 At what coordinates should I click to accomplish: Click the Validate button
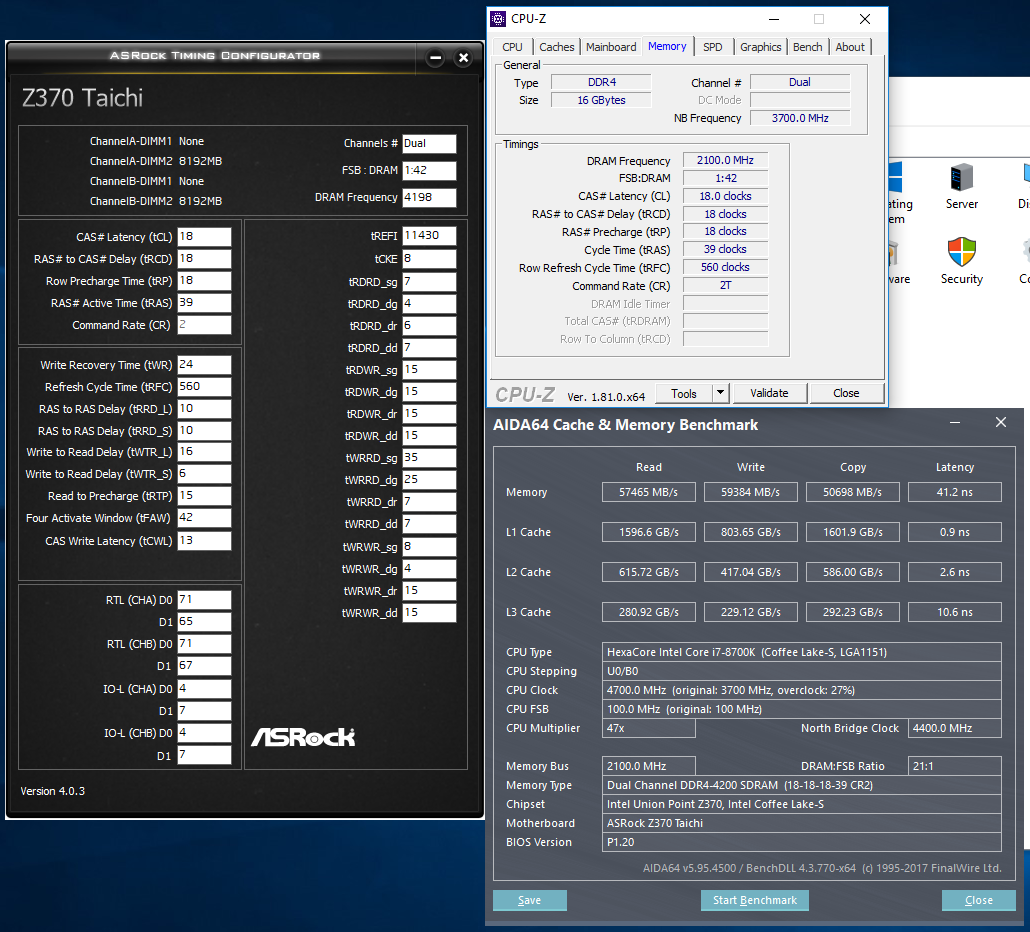tap(769, 393)
